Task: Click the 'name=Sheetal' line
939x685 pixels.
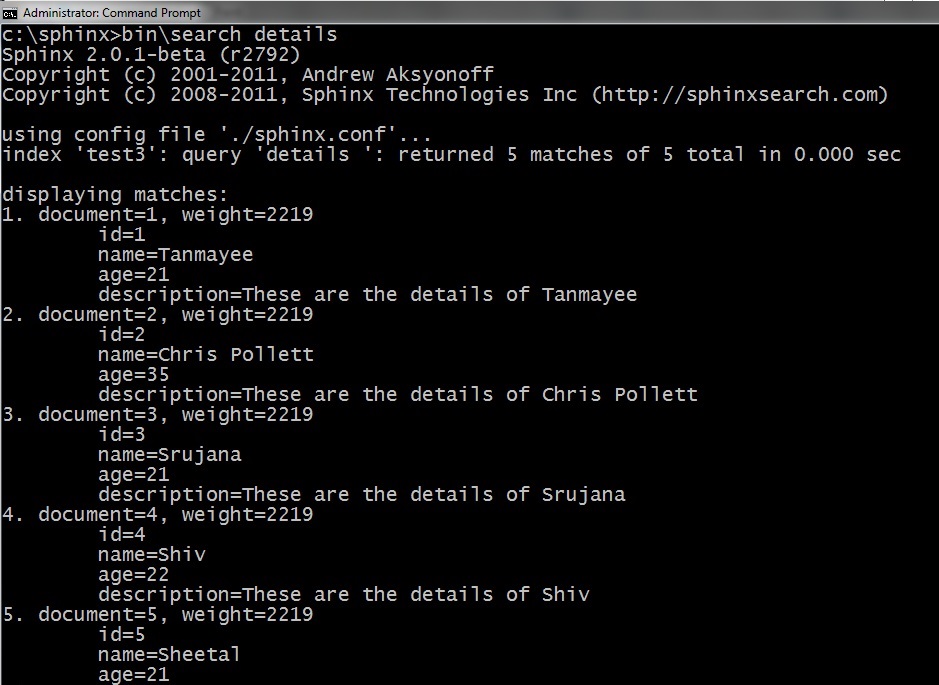Action: click(169, 654)
